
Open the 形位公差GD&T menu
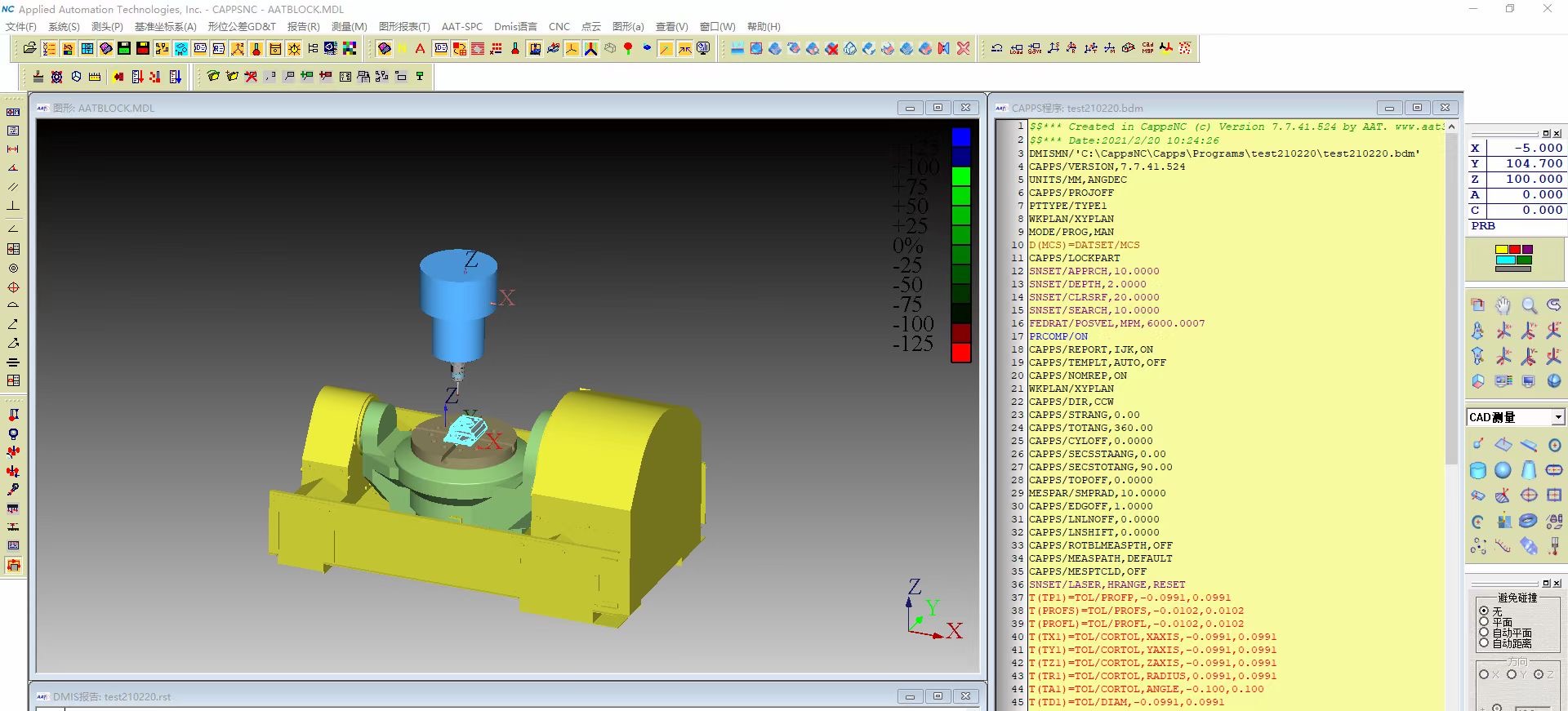[x=241, y=27]
